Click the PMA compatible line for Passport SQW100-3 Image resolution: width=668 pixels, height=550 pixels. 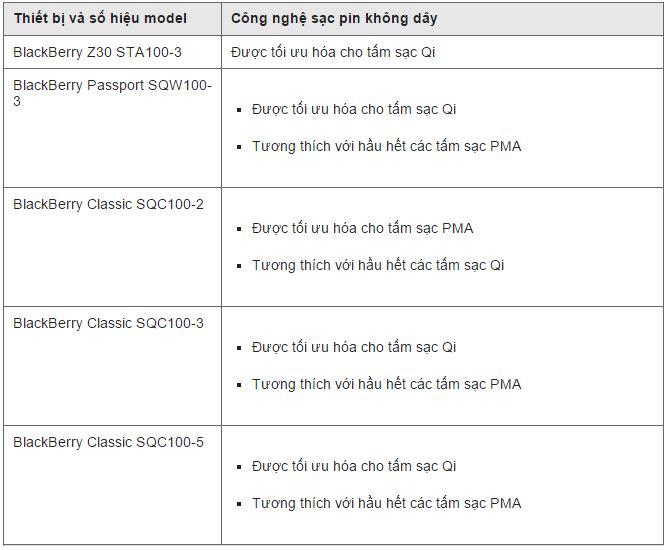tap(386, 146)
